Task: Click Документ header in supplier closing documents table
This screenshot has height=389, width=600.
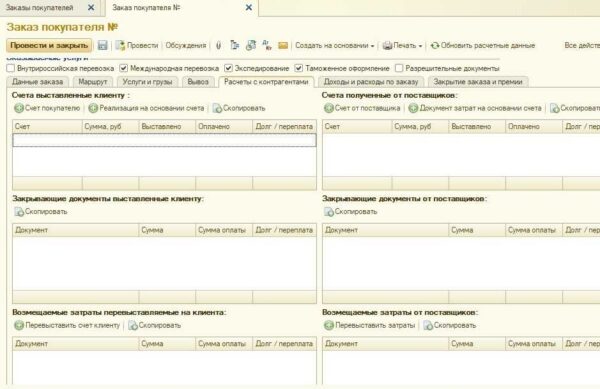Action: [x=386, y=230]
